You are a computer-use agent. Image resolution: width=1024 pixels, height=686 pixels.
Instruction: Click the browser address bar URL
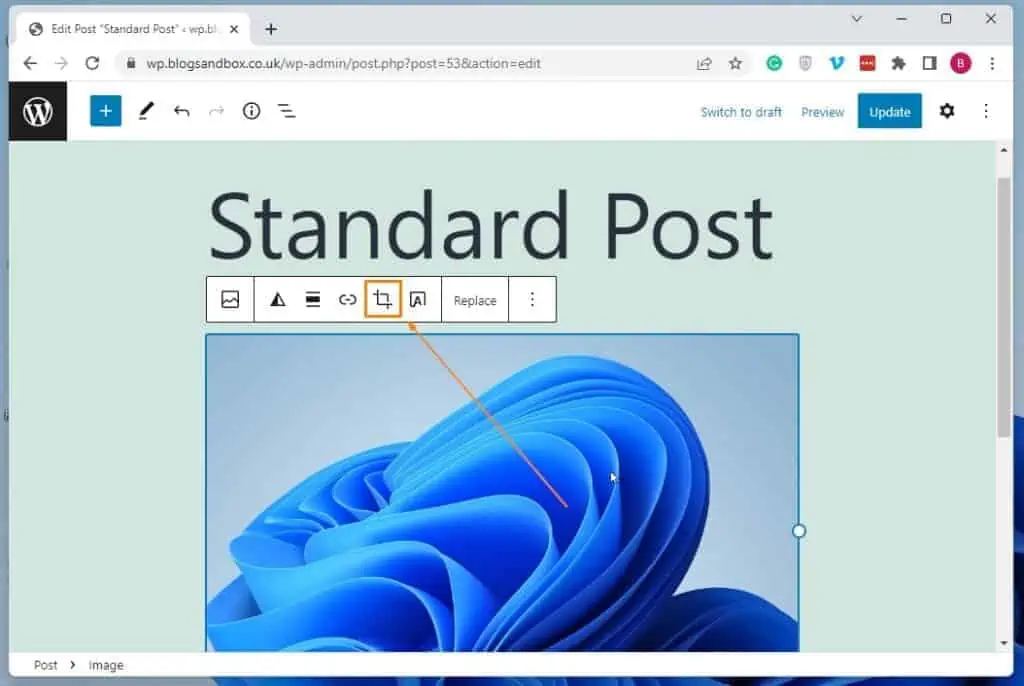point(344,63)
